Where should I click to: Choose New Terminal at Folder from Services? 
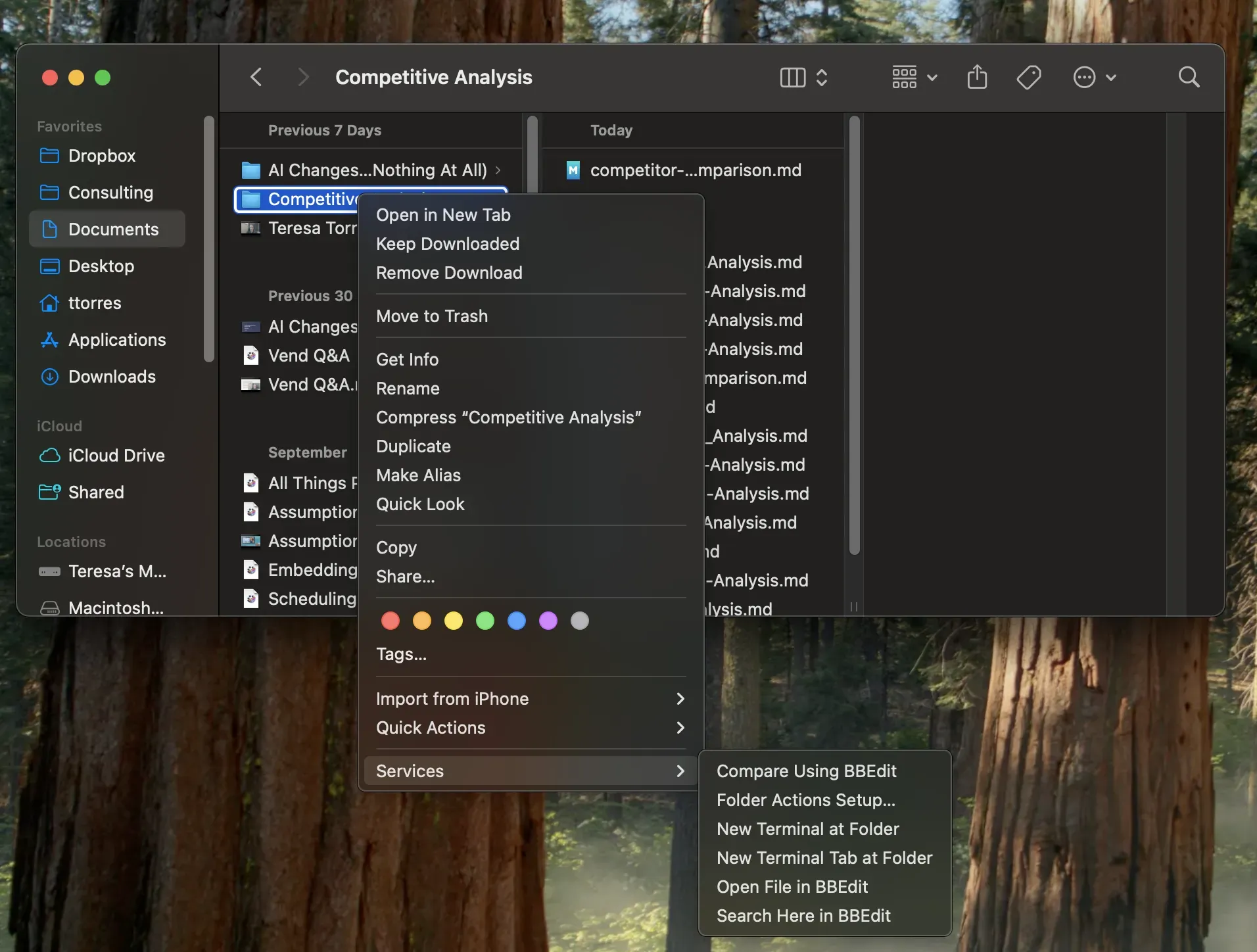click(807, 829)
